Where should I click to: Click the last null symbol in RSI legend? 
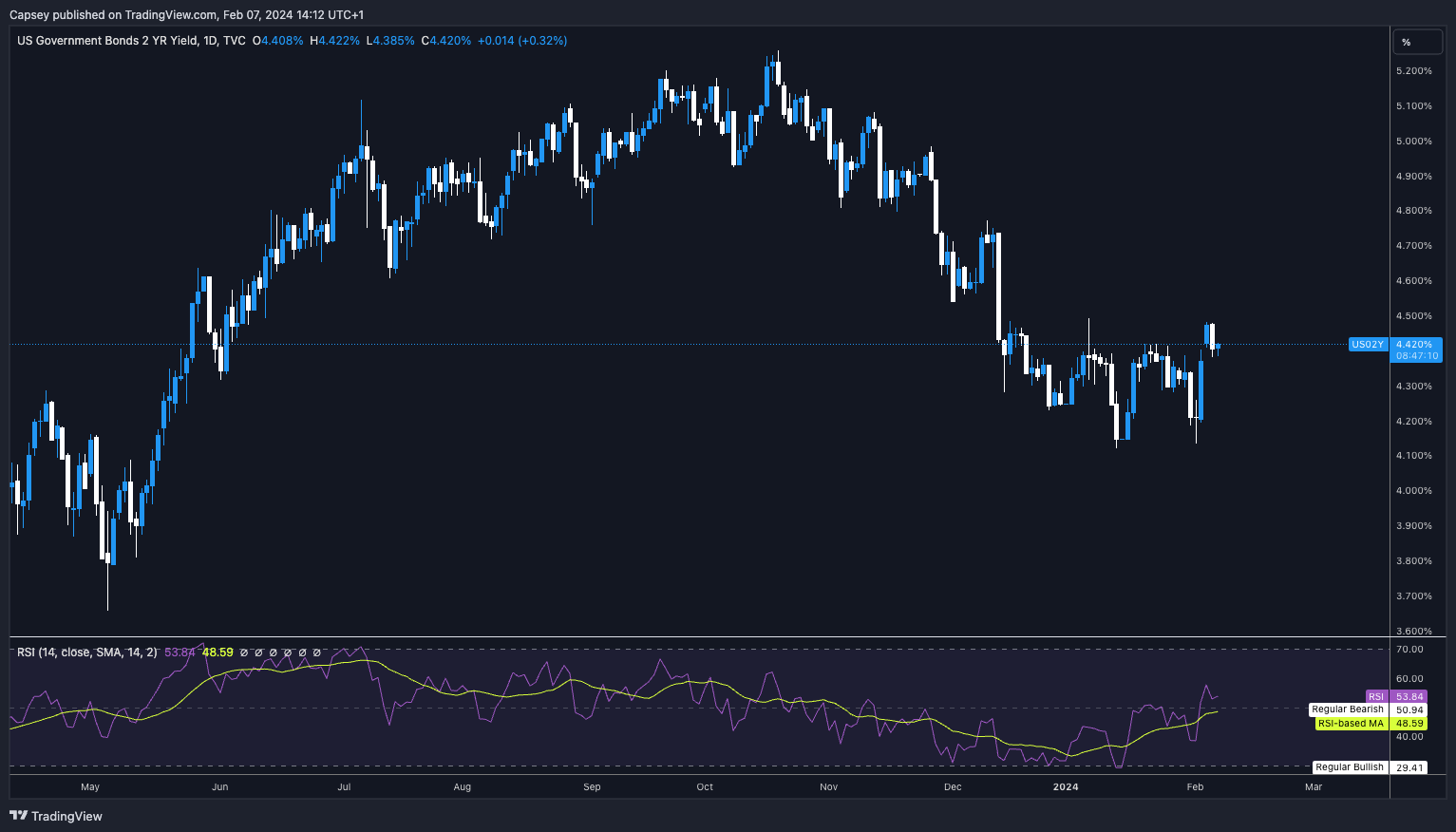click(316, 652)
